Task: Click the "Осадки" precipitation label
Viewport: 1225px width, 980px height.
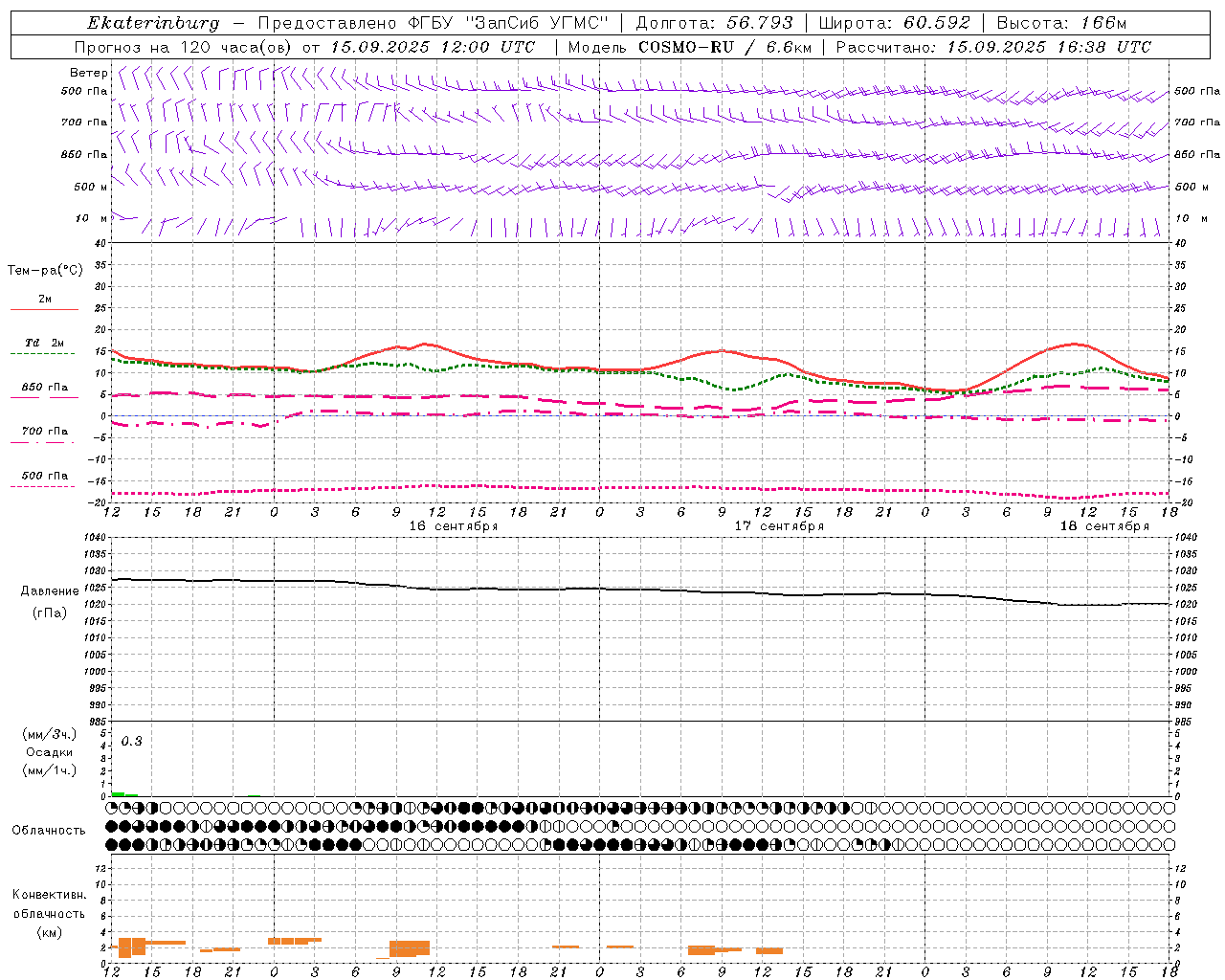Action: [50, 752]
